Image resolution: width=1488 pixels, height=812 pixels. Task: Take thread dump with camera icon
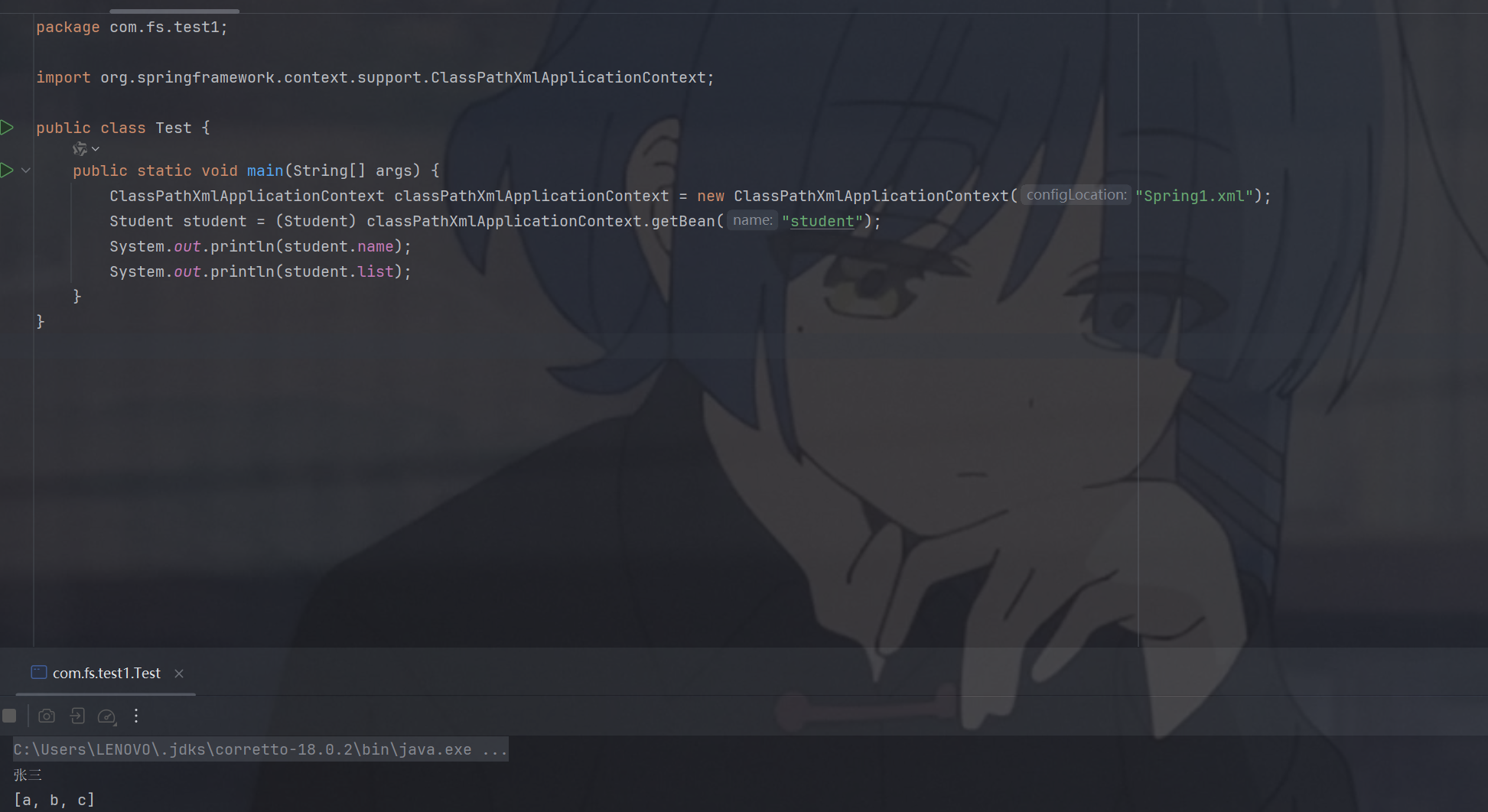click(x=47, y=716)
